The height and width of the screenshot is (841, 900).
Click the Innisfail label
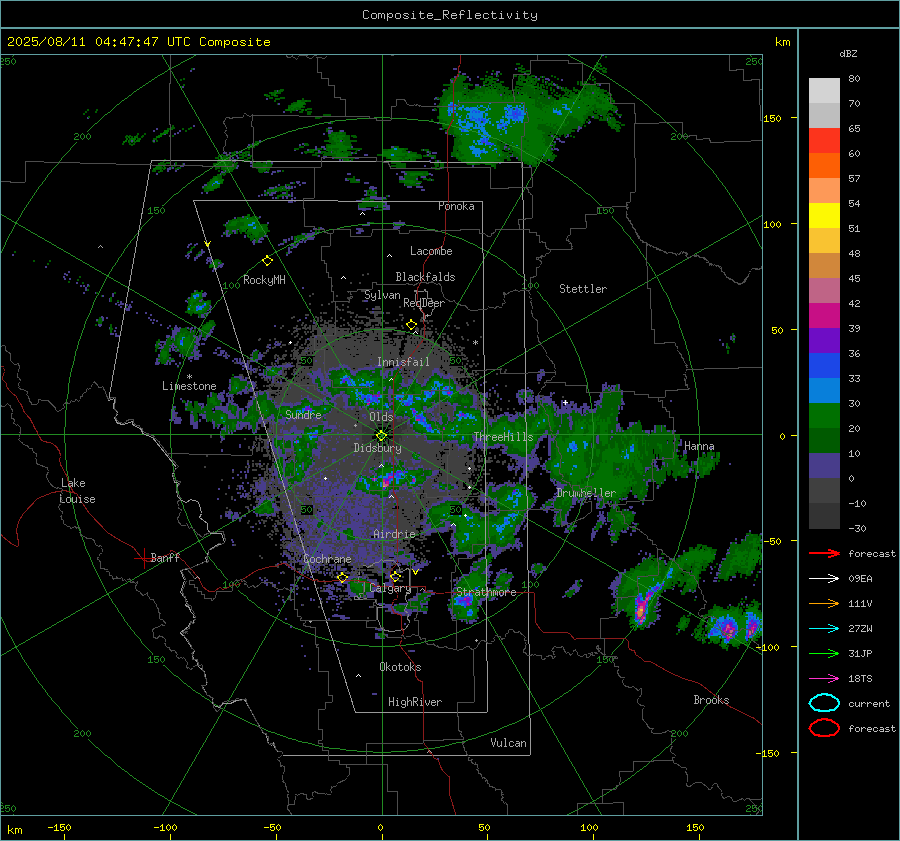tap(403, 362)
